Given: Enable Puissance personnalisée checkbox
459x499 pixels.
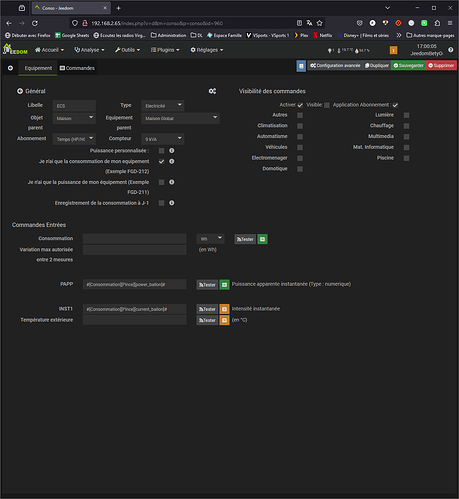Looking at the screenshot, I should (162, 151).
